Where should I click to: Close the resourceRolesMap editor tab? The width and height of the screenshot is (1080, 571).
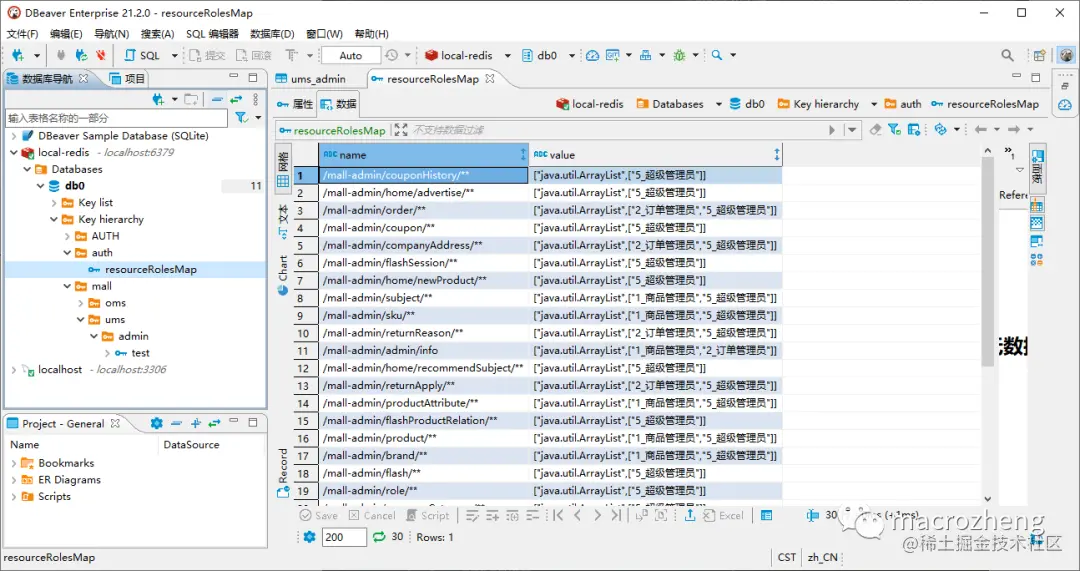coord(490,79)
